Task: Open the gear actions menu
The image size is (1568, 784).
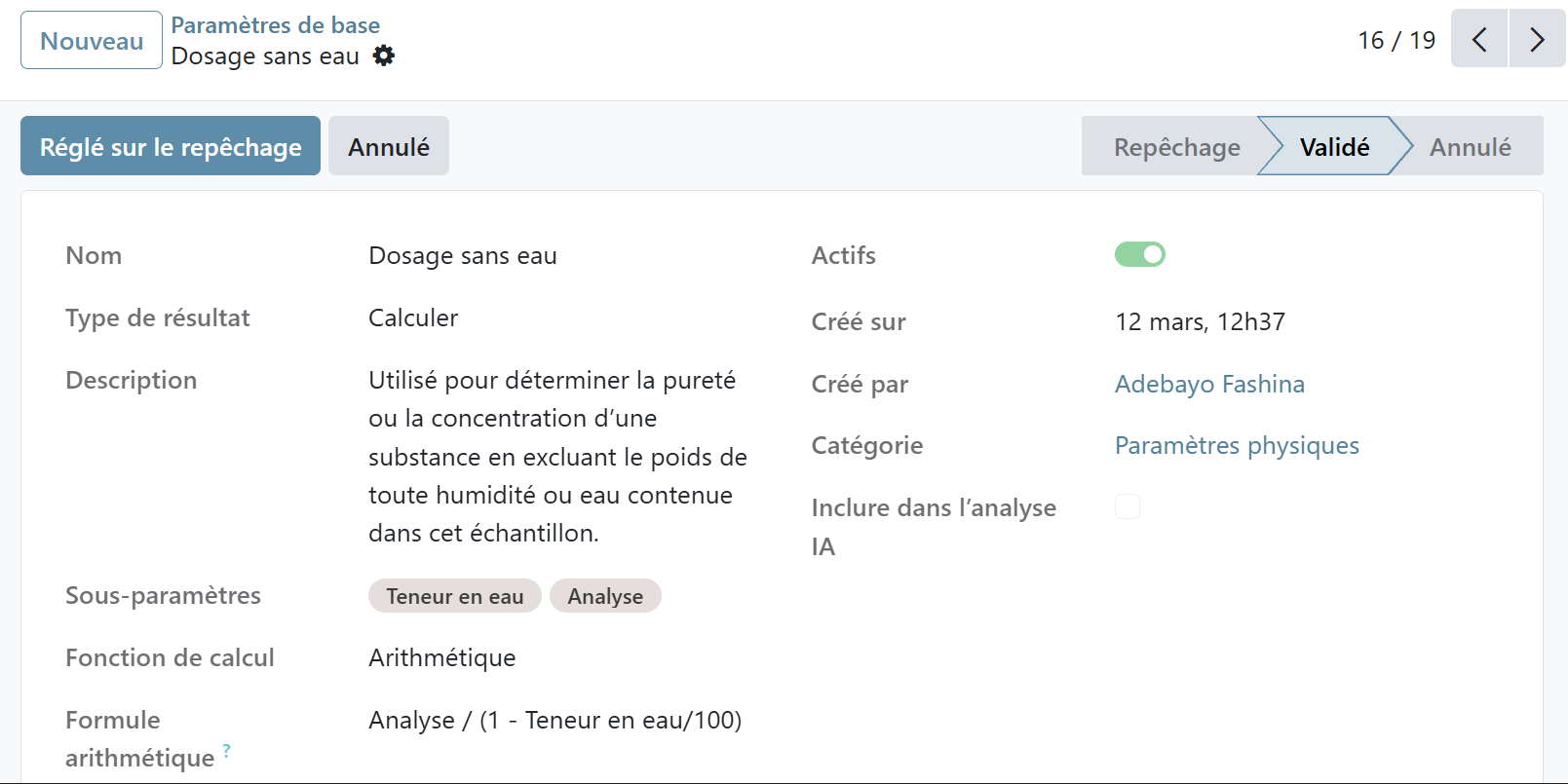Action: (384, 56)
